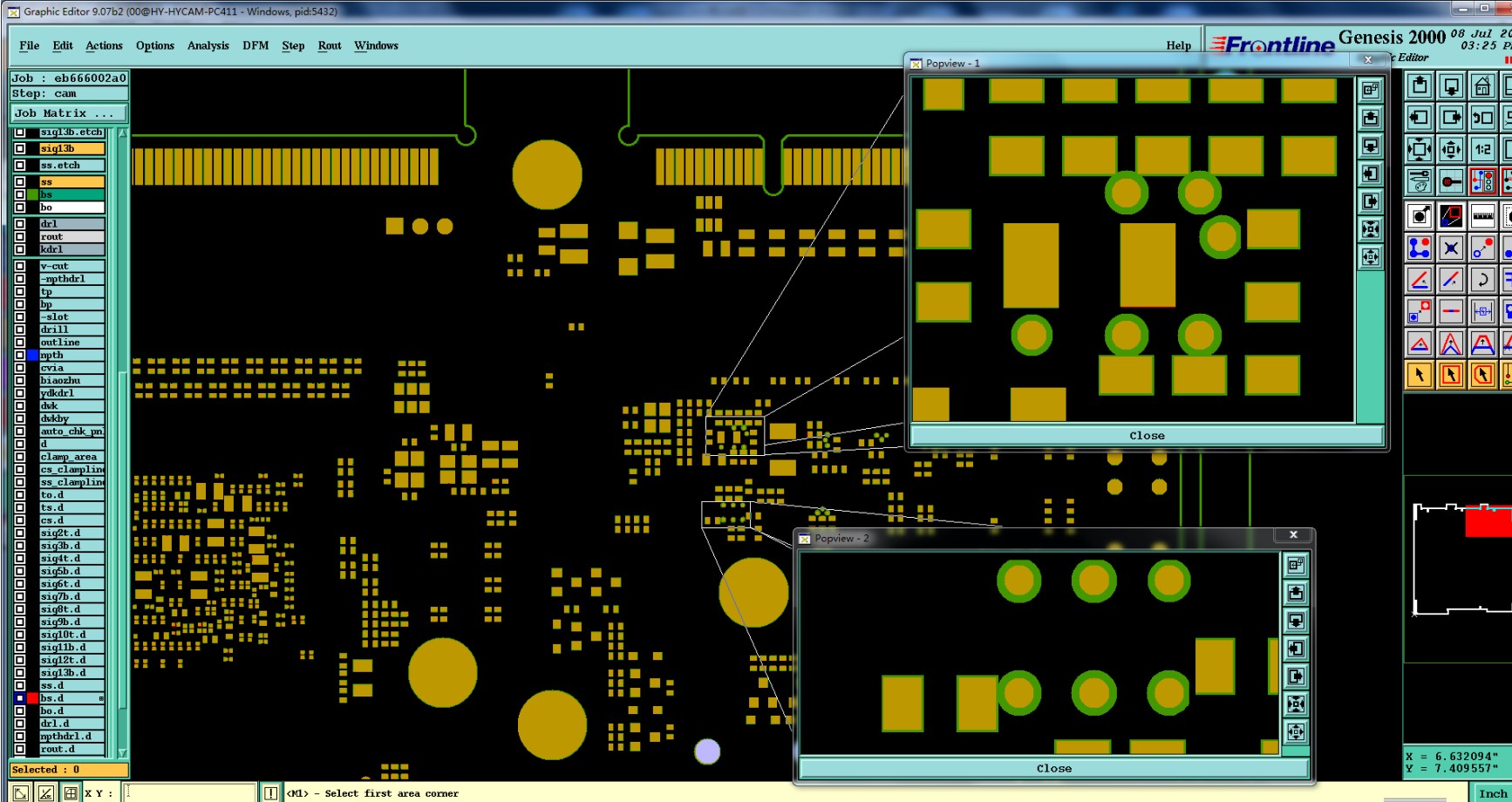Click the rotate curved-arrow icon

tap(1482, 280)
